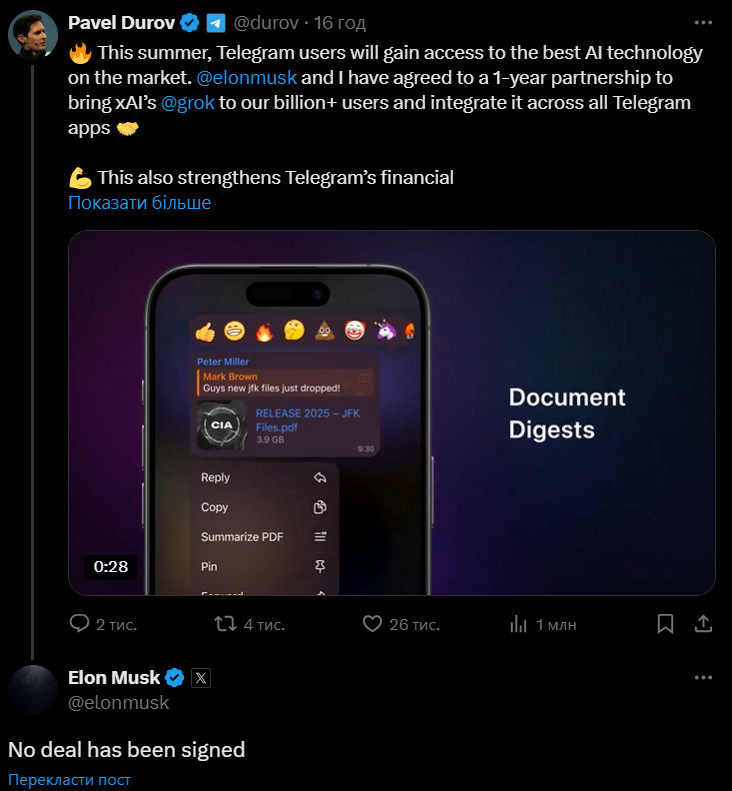Image resolution: width=732 pixels, height=791 pixels.
Task: Translate the reply via Перекласти пост
Action: tap(69, 779)
